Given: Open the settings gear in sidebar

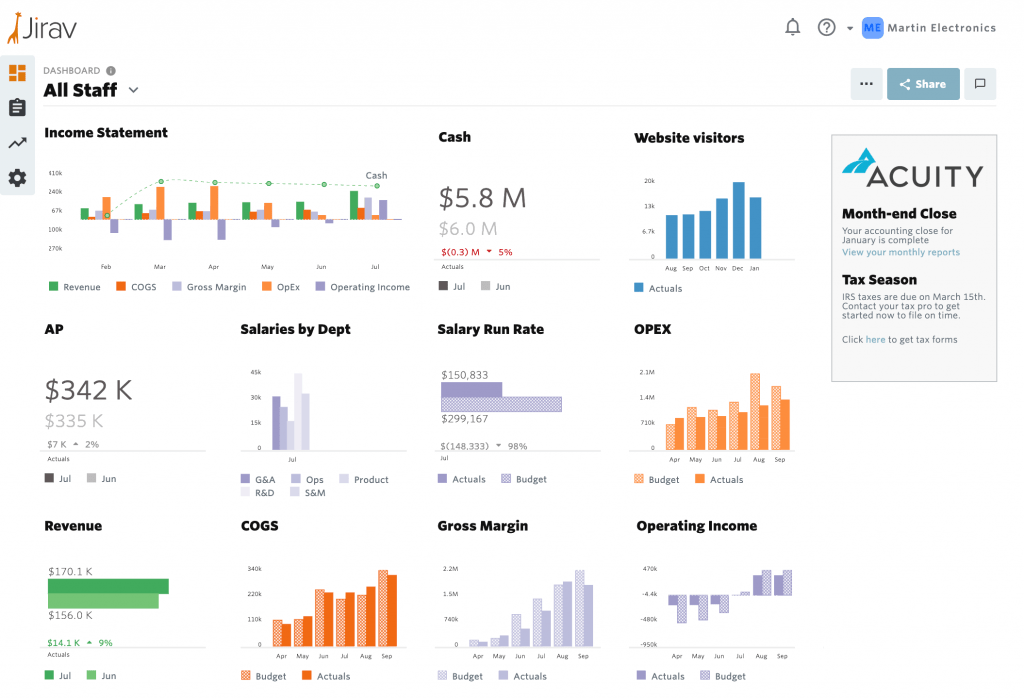Looking at the screenshot, I should point(17,178).
